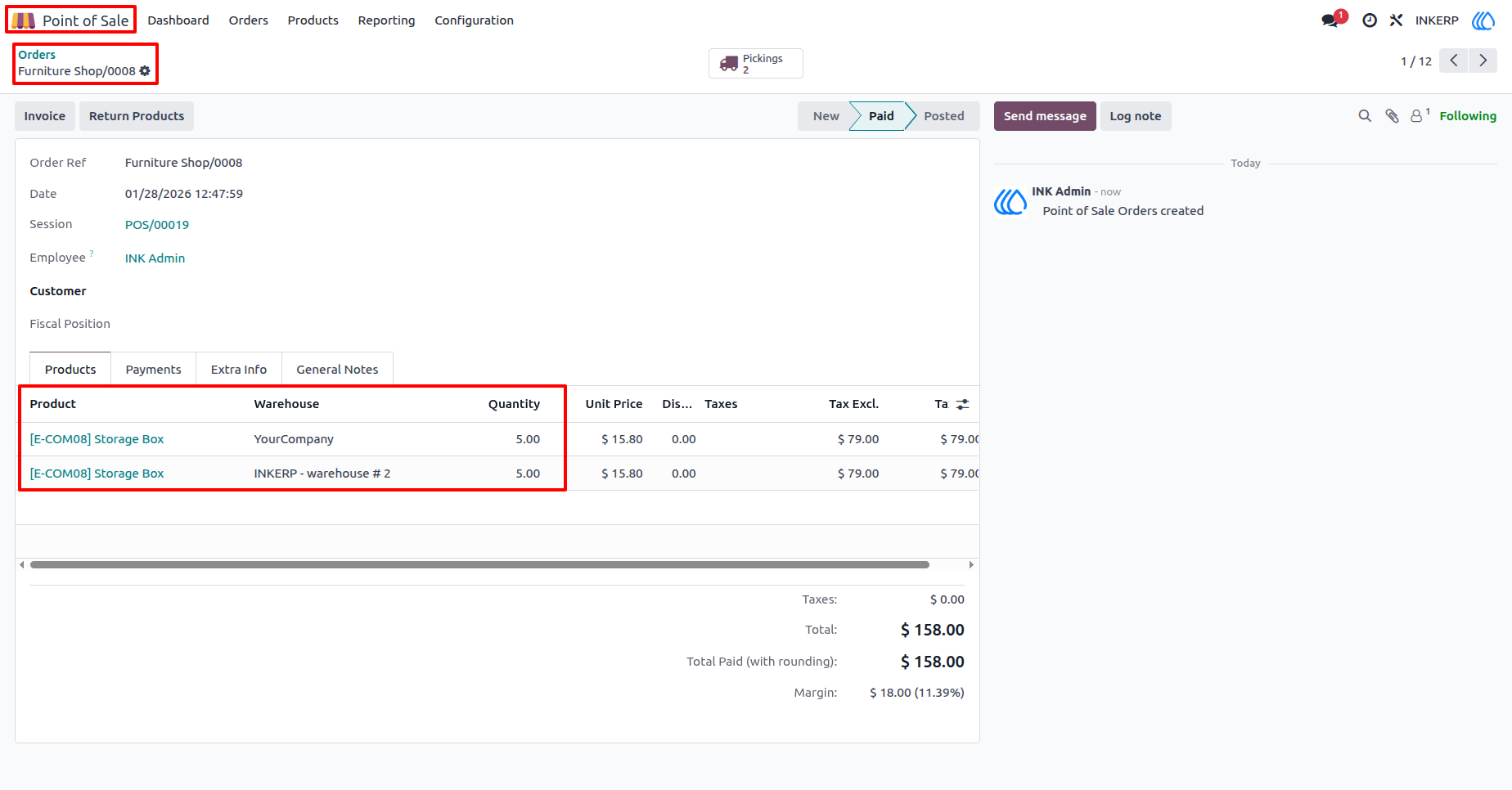Select the Products tab
1512x790 pixels.
(x=70, y=370)
